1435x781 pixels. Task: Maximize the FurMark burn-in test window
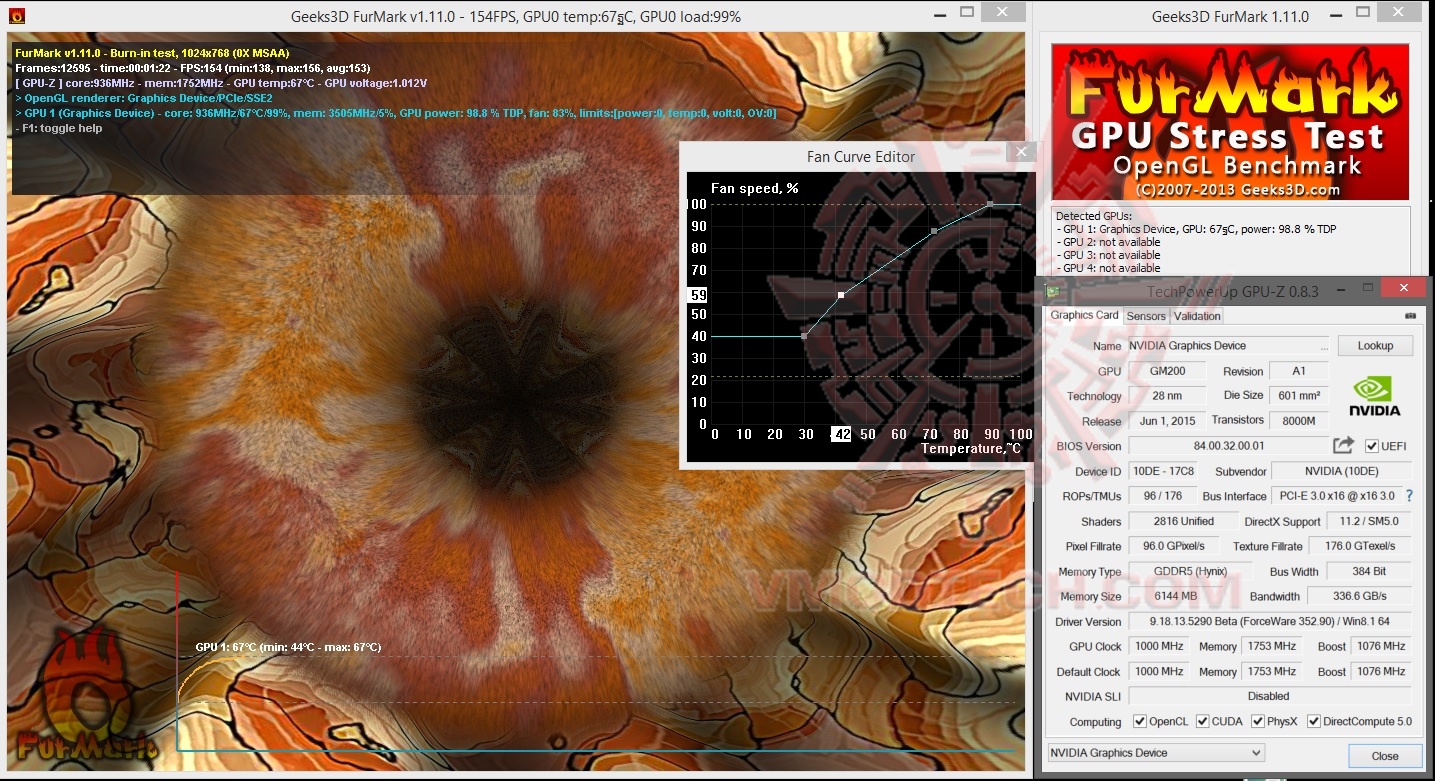(966, 13)
